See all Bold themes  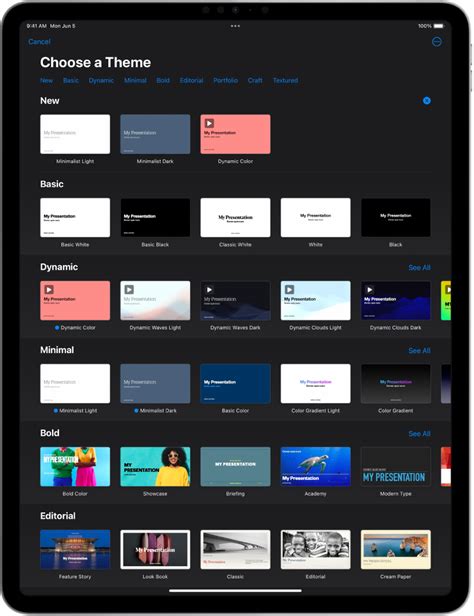click(x=419, y=434)
